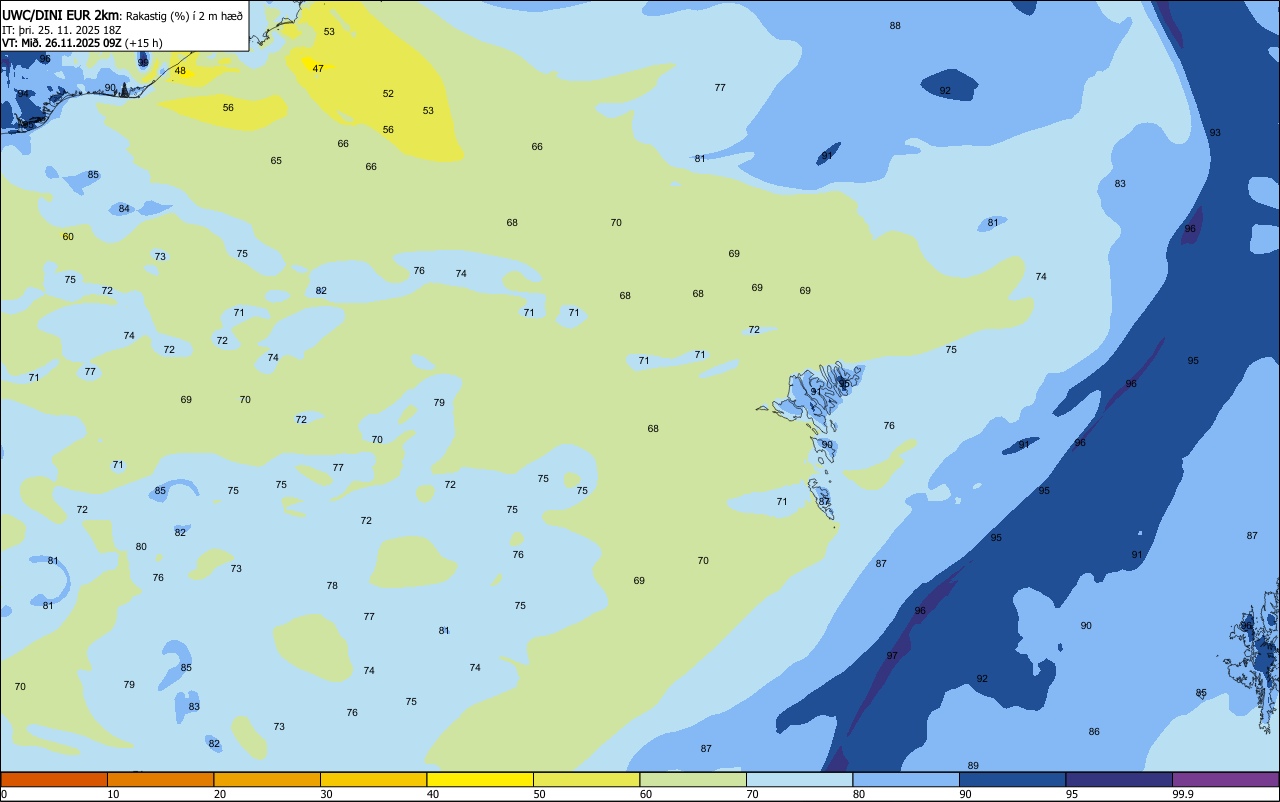
Task: Select the bright yellow 40–50 legend swatch
Action: pos(480,779)
